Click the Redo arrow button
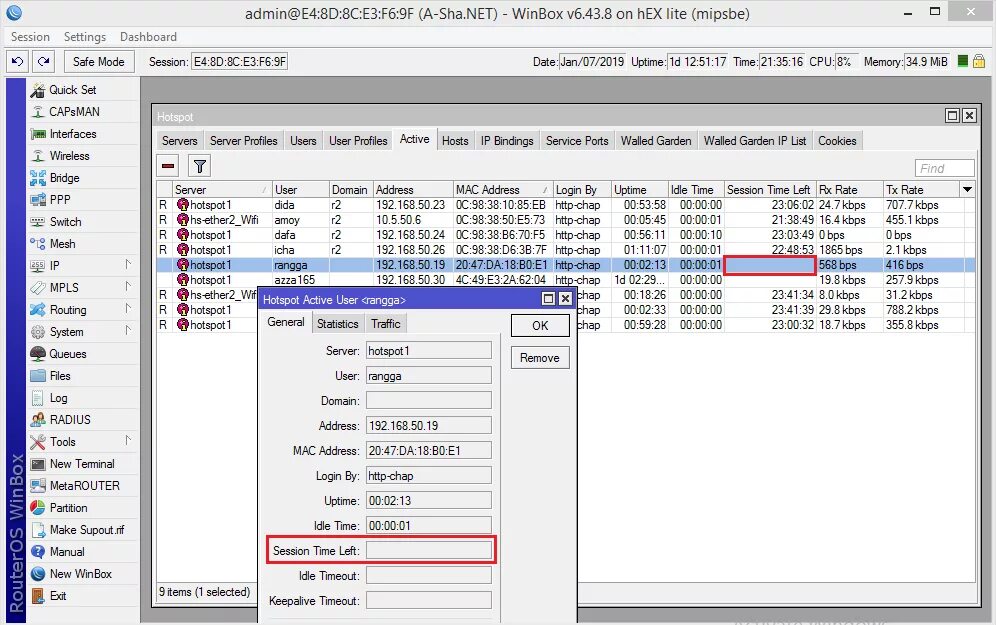The height and width of the screenshot is (625, 996). coord(43,62)
